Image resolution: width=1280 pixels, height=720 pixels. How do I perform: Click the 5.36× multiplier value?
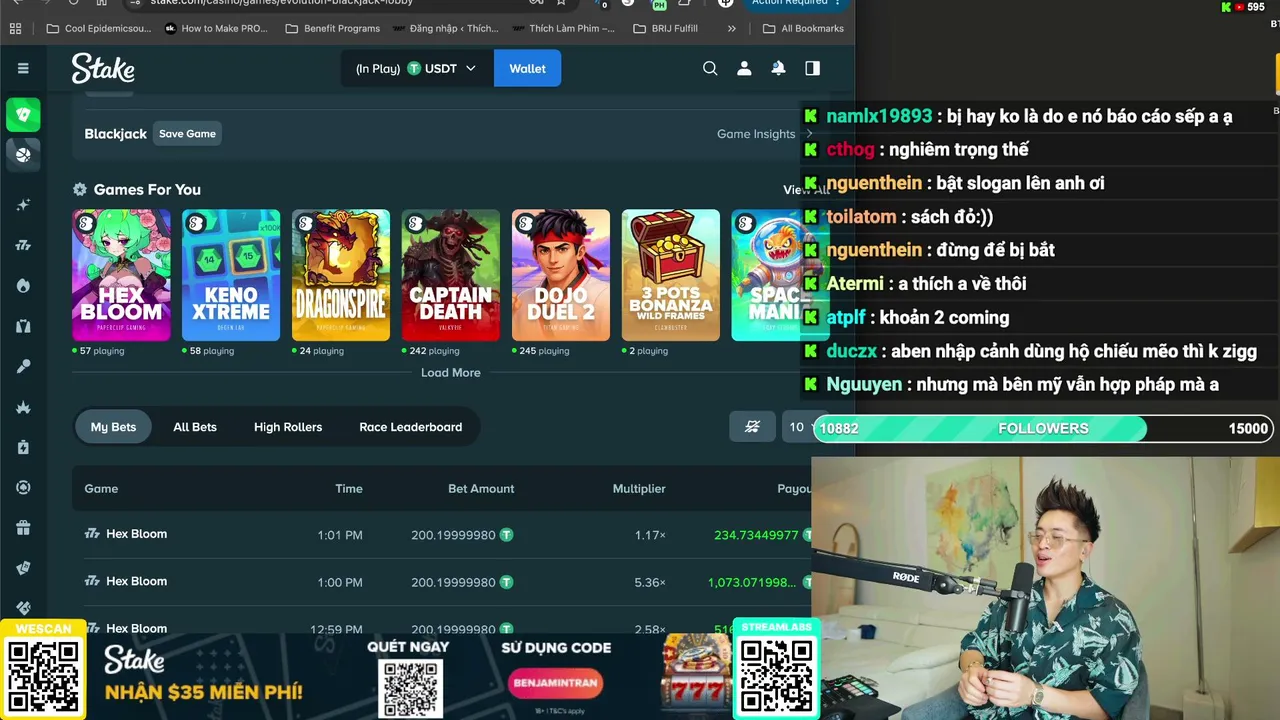[650, 582]
